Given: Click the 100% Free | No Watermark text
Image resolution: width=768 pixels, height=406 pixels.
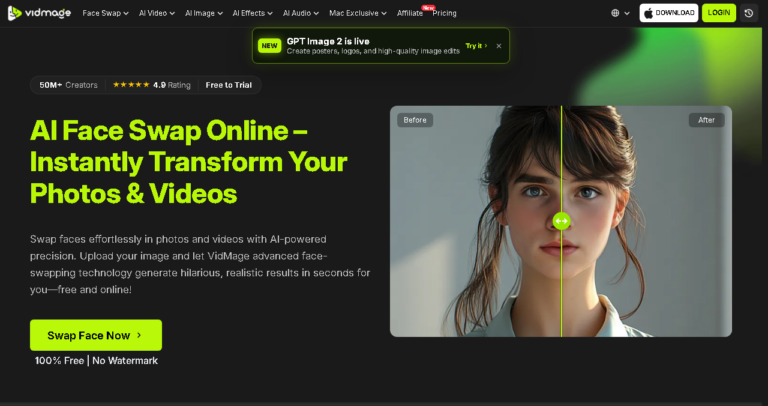Looking at the screenshot, I should pyautogui.click(x=96, y=360).
